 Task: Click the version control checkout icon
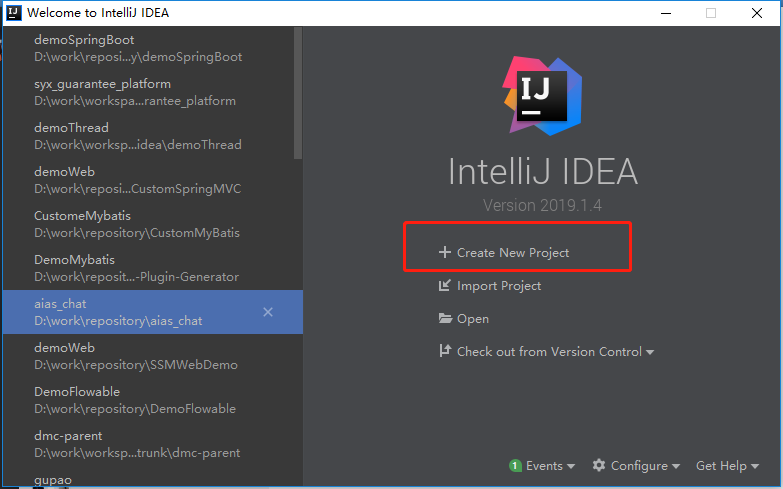coord(445,352)
